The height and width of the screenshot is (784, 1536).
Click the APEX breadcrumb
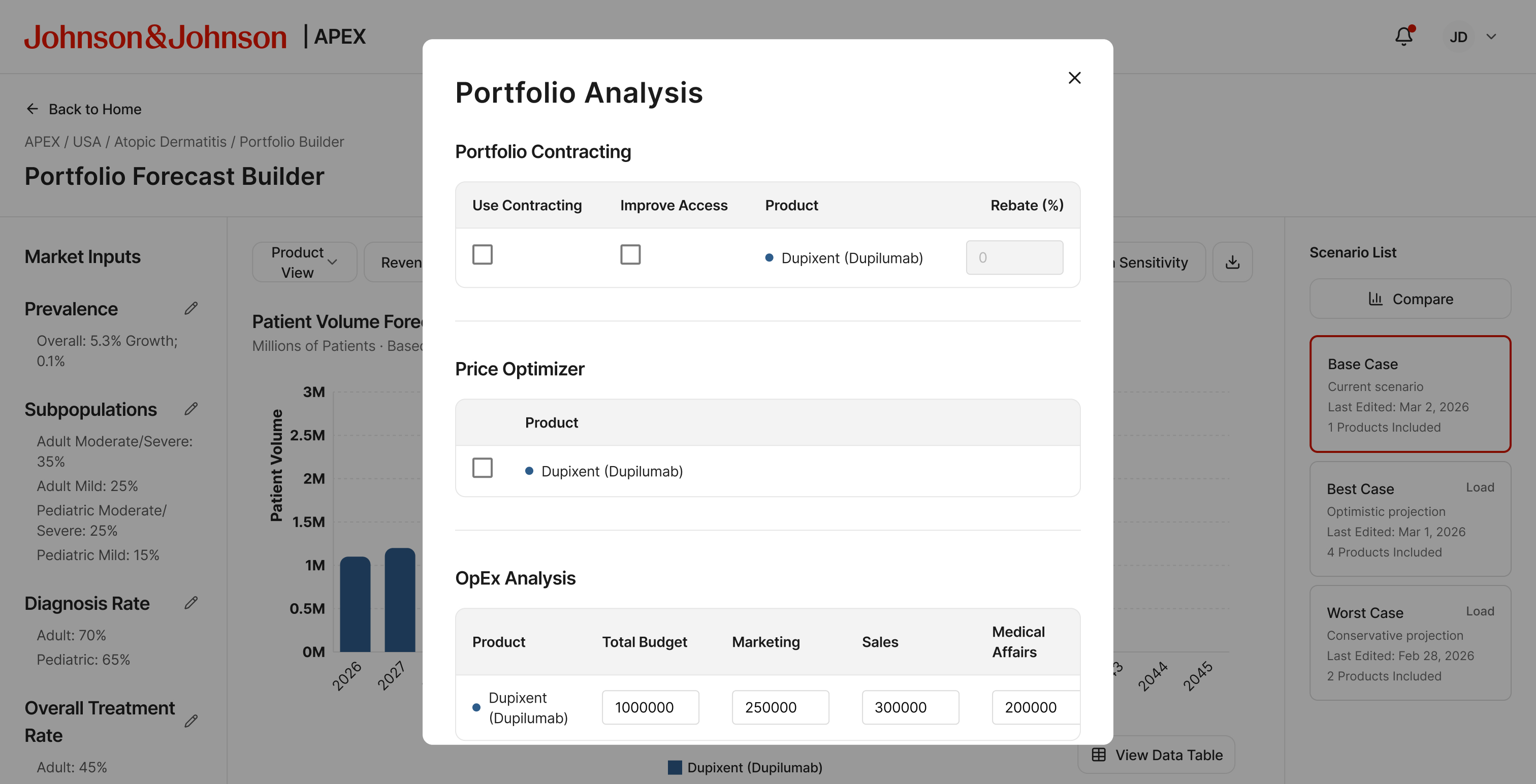[42, 142]
